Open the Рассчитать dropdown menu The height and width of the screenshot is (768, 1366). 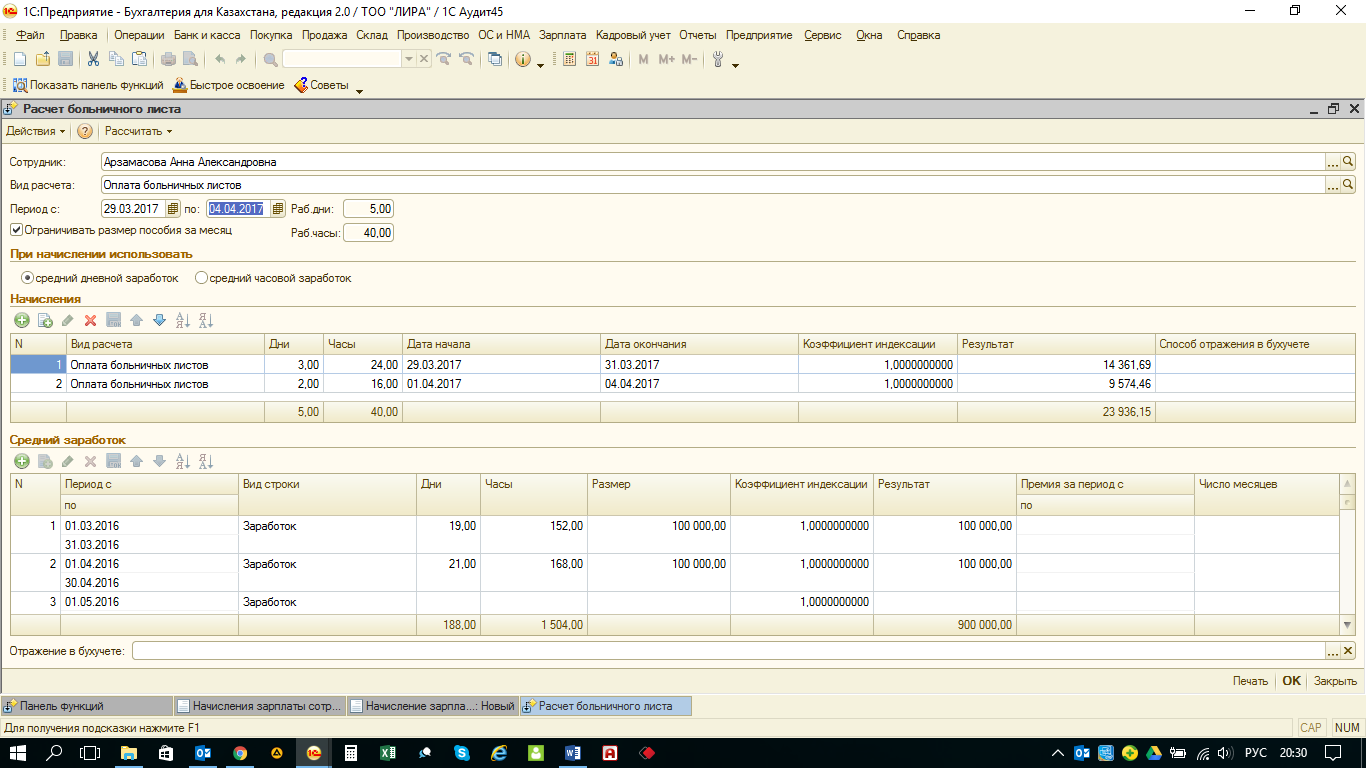pyautogui.click(x=138, y=131)
